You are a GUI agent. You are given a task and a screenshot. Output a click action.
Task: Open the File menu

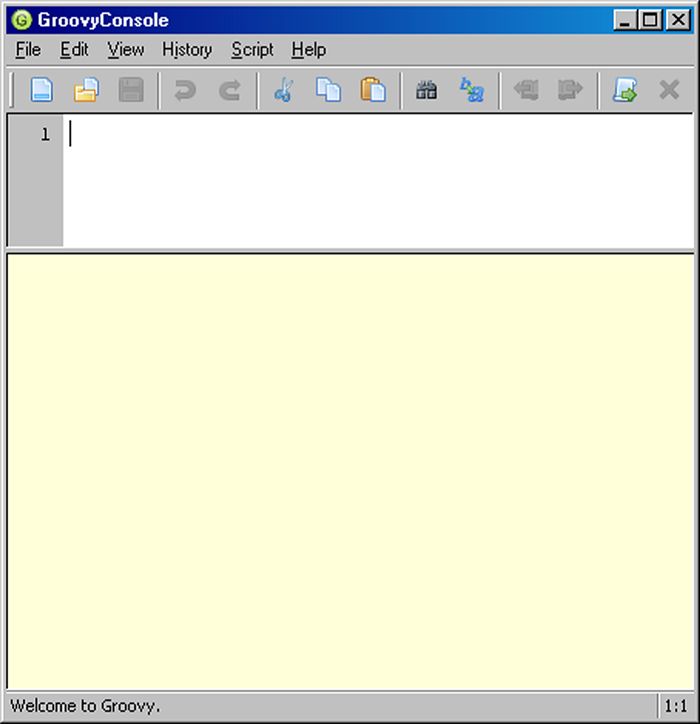(x=28, y=49)
